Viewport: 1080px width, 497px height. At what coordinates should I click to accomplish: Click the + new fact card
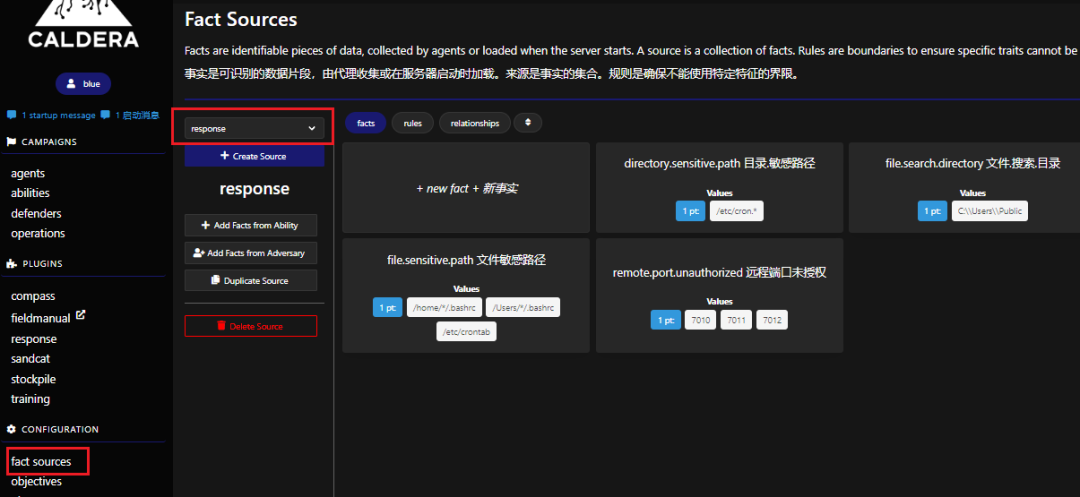466,188
